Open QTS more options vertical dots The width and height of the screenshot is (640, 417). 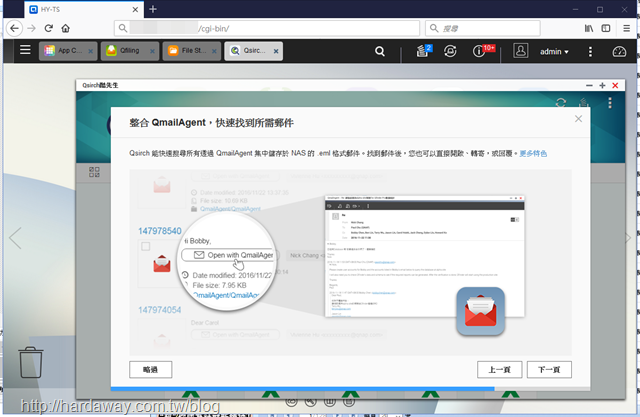[x=590, y=51]
